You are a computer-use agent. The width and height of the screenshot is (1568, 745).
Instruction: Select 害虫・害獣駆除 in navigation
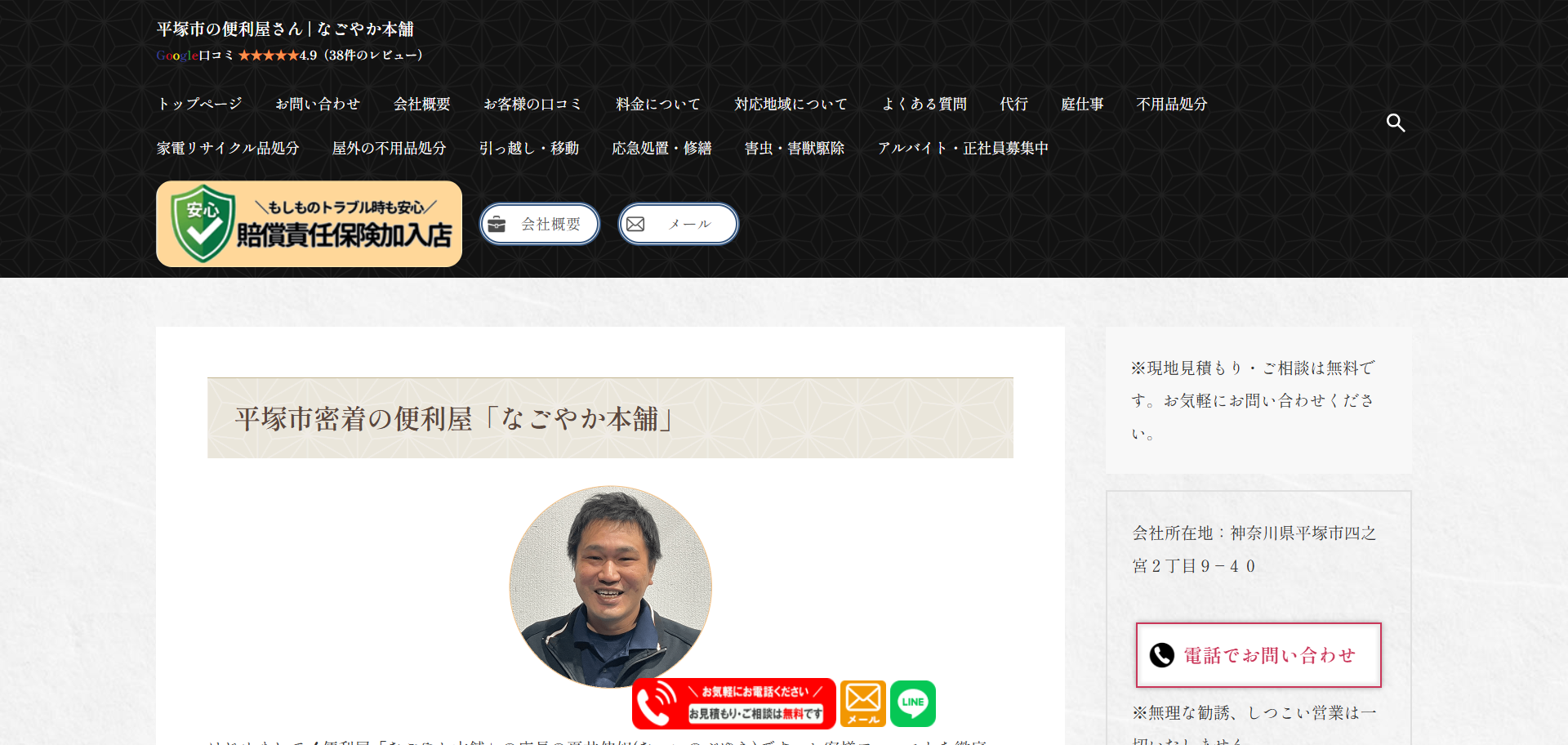click(795, 148)
